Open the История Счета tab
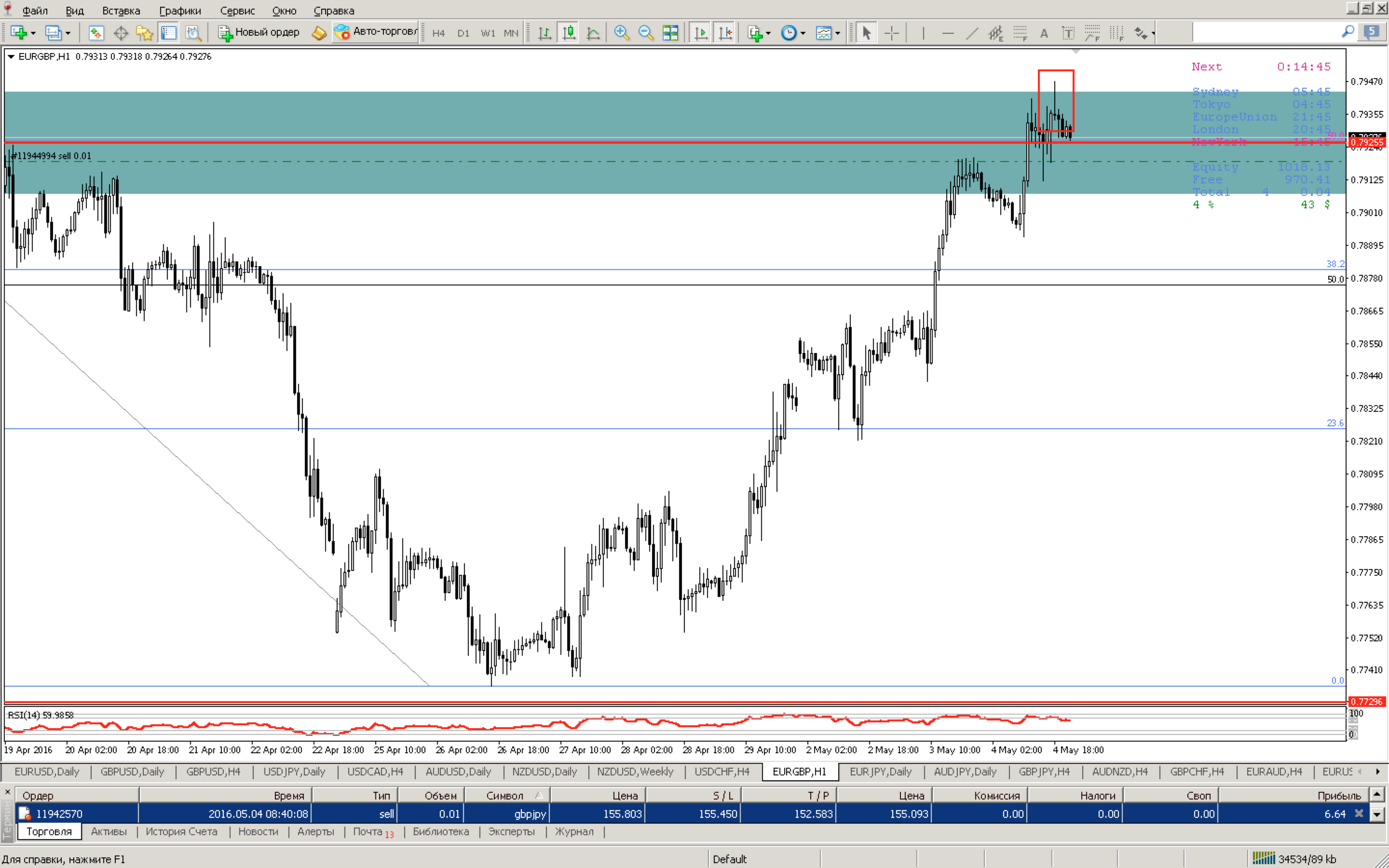This screenshot has width=1389, height=868. pos(181,831)
